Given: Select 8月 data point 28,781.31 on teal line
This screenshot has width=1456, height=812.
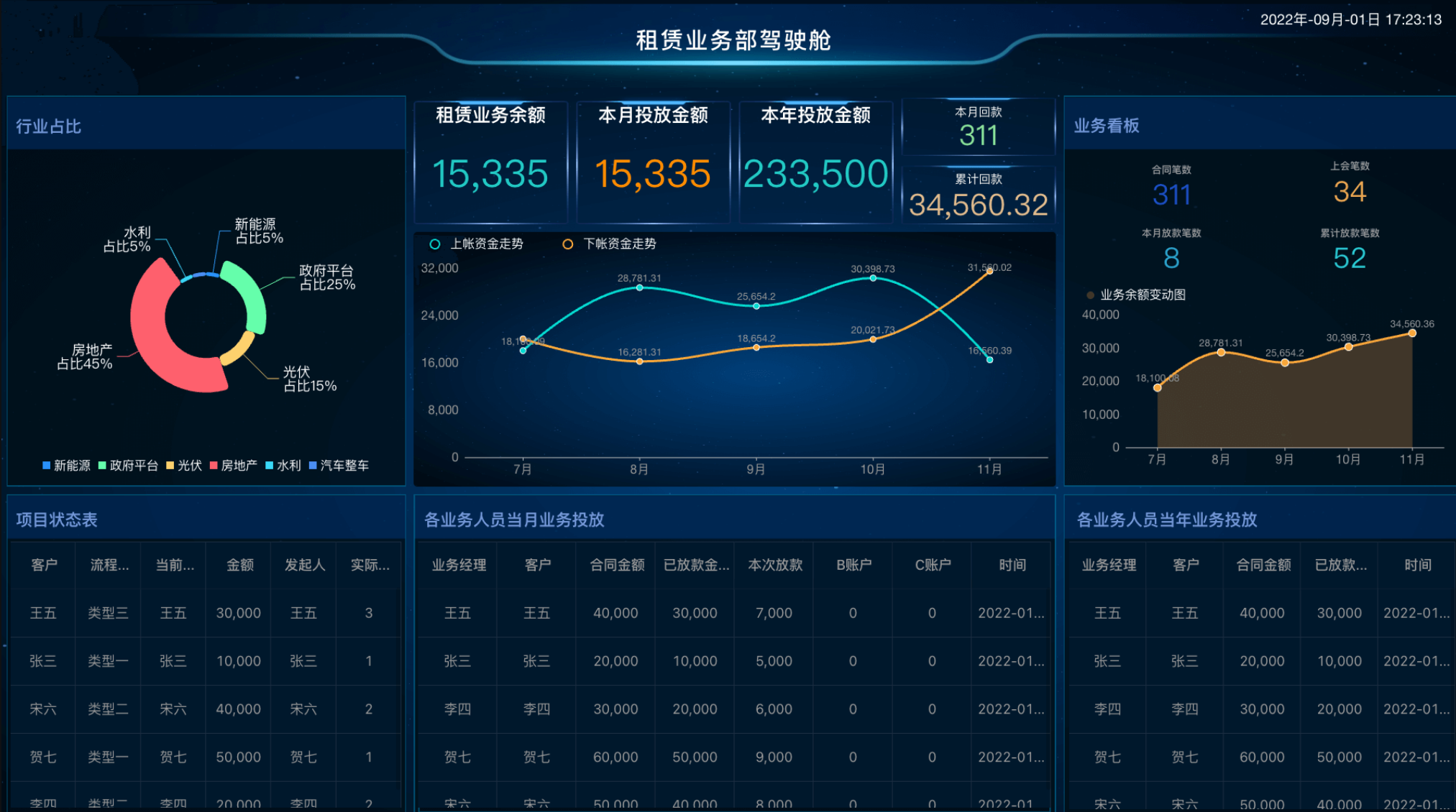Looking at the screenshot, I should (639, 287).
